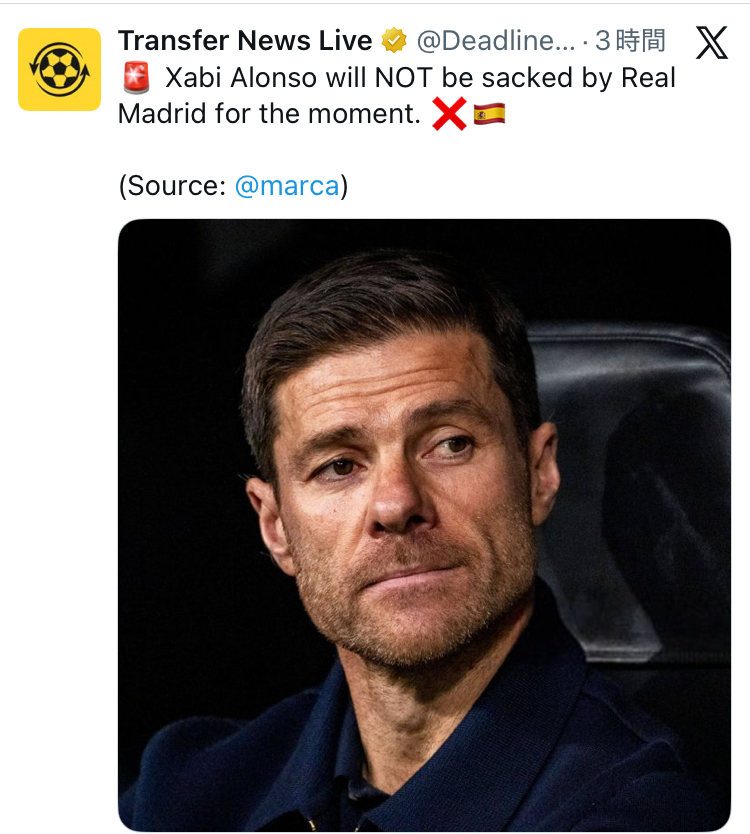Viewport: 750px width, 834px height.
Task: Click the X logo
Action: (711, 43)
